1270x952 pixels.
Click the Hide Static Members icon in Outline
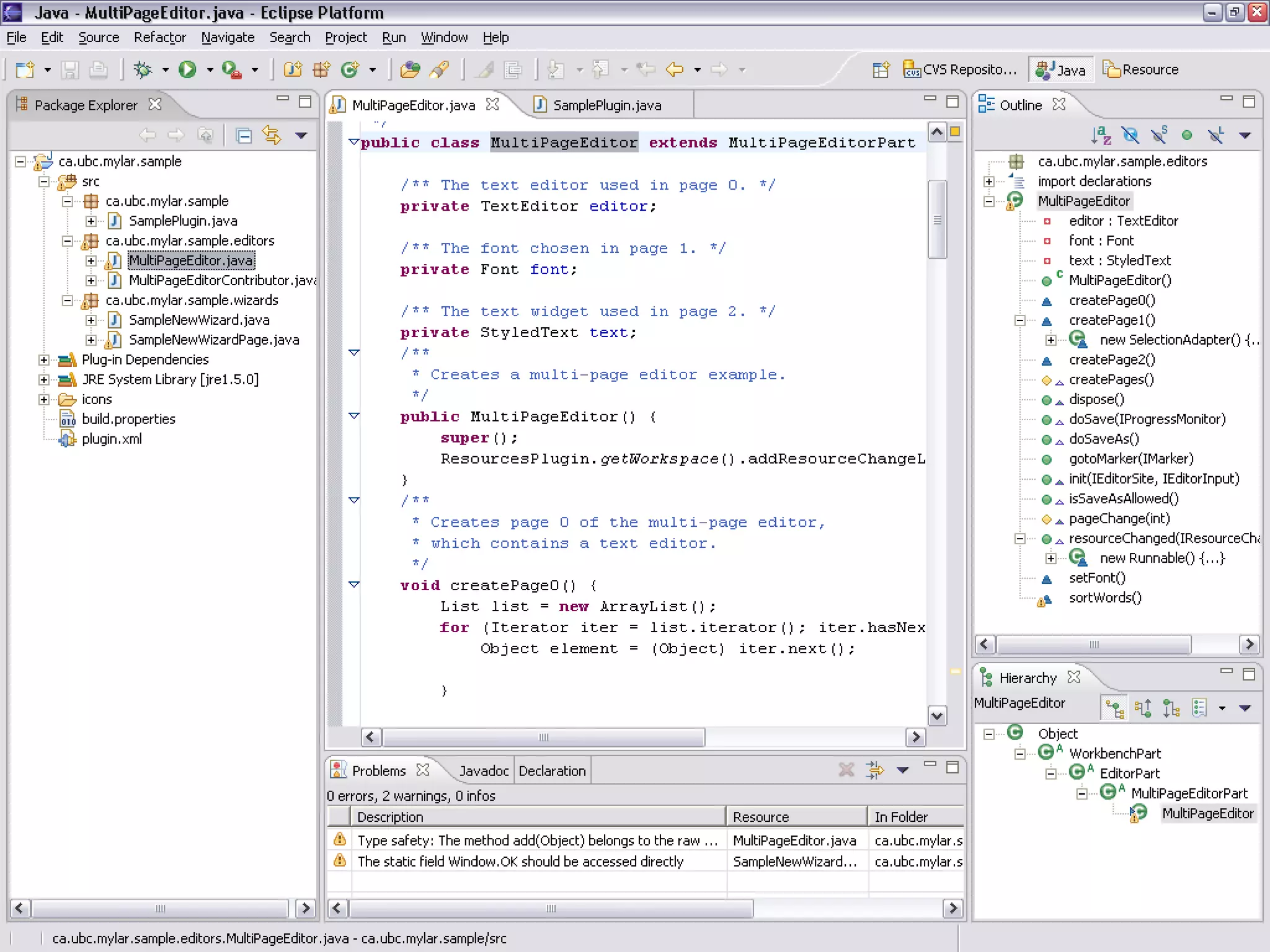(1158, 135)
